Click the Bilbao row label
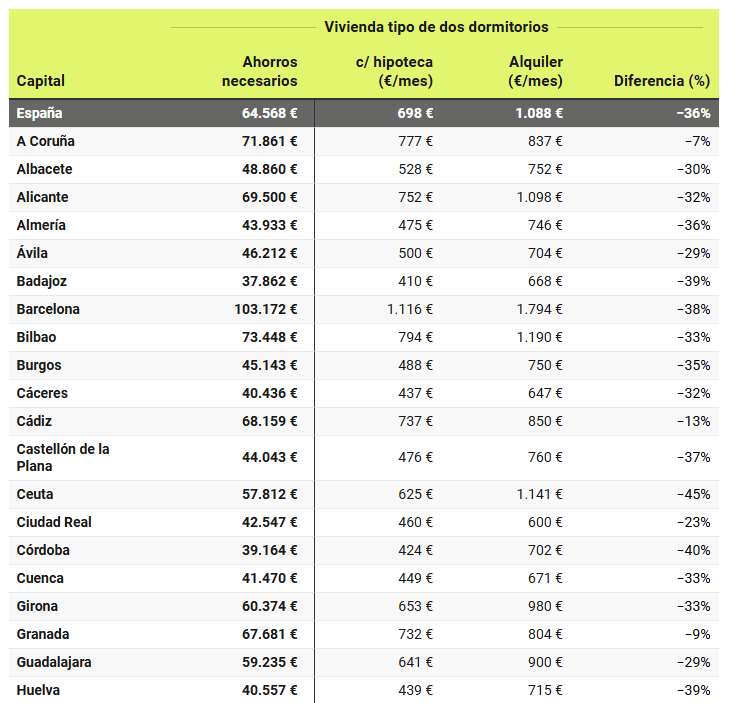732x703 pixels. point(37,337)
